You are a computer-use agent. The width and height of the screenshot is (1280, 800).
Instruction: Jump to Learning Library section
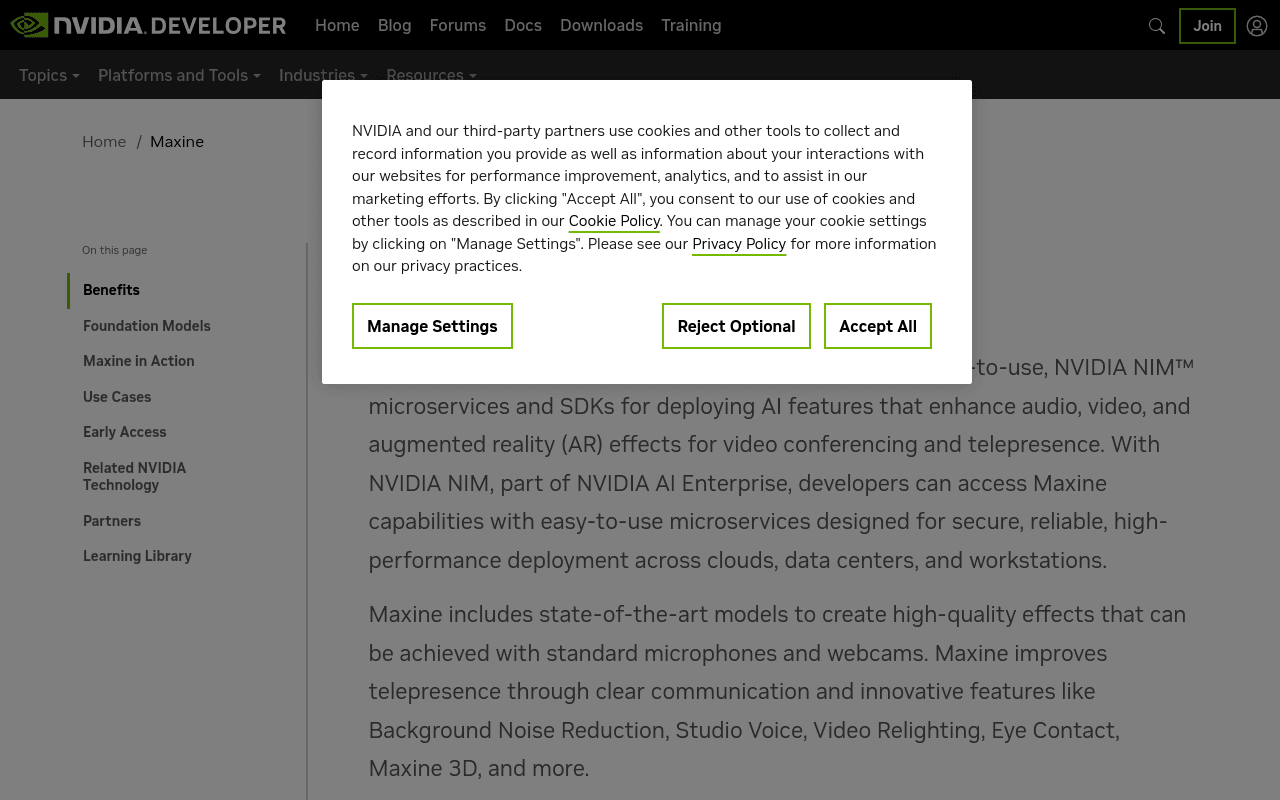pos(137,556)
